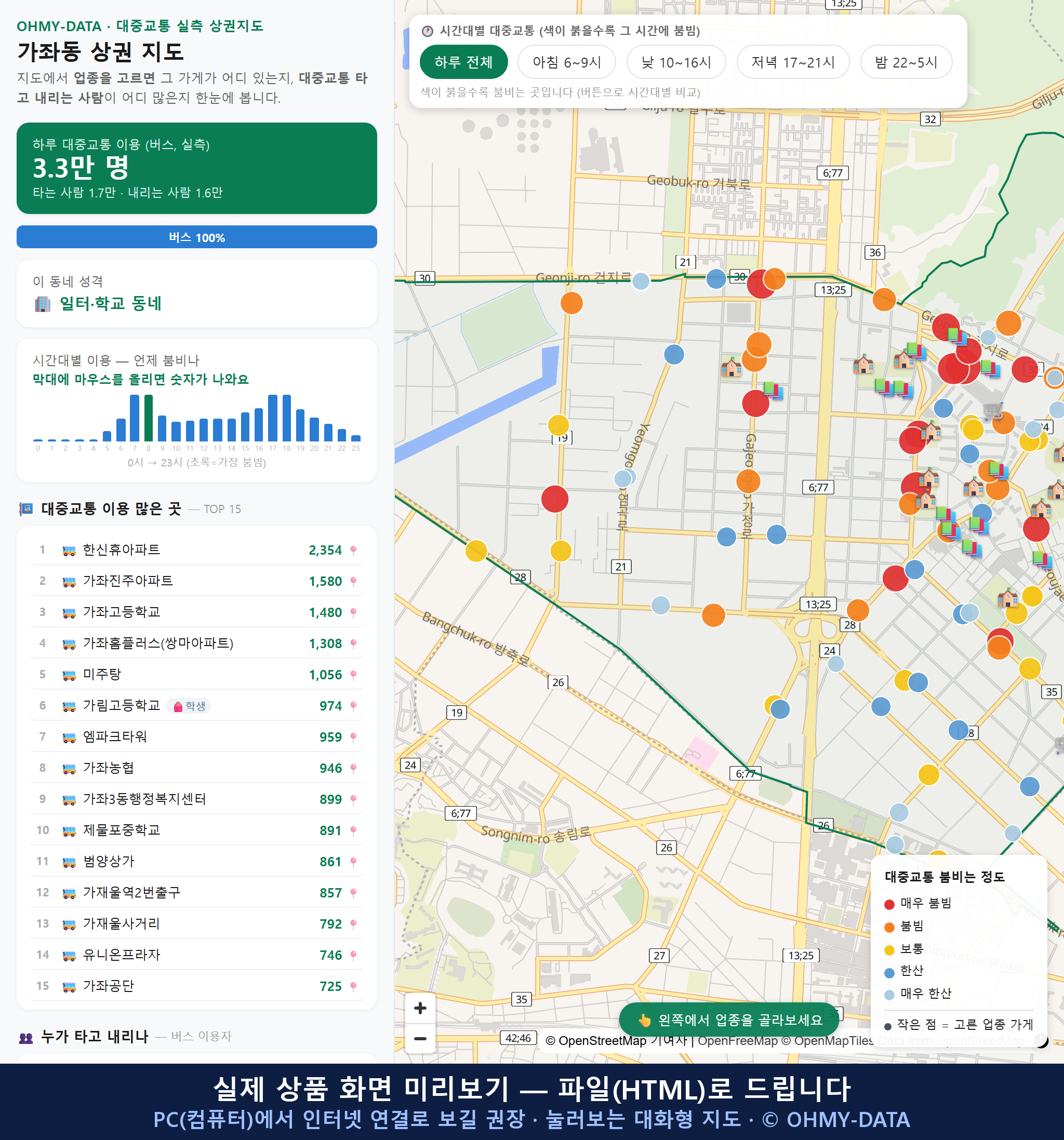
Task: Click the light-blue 매우 한산 legend dot
Action: (x=889, y=995)
